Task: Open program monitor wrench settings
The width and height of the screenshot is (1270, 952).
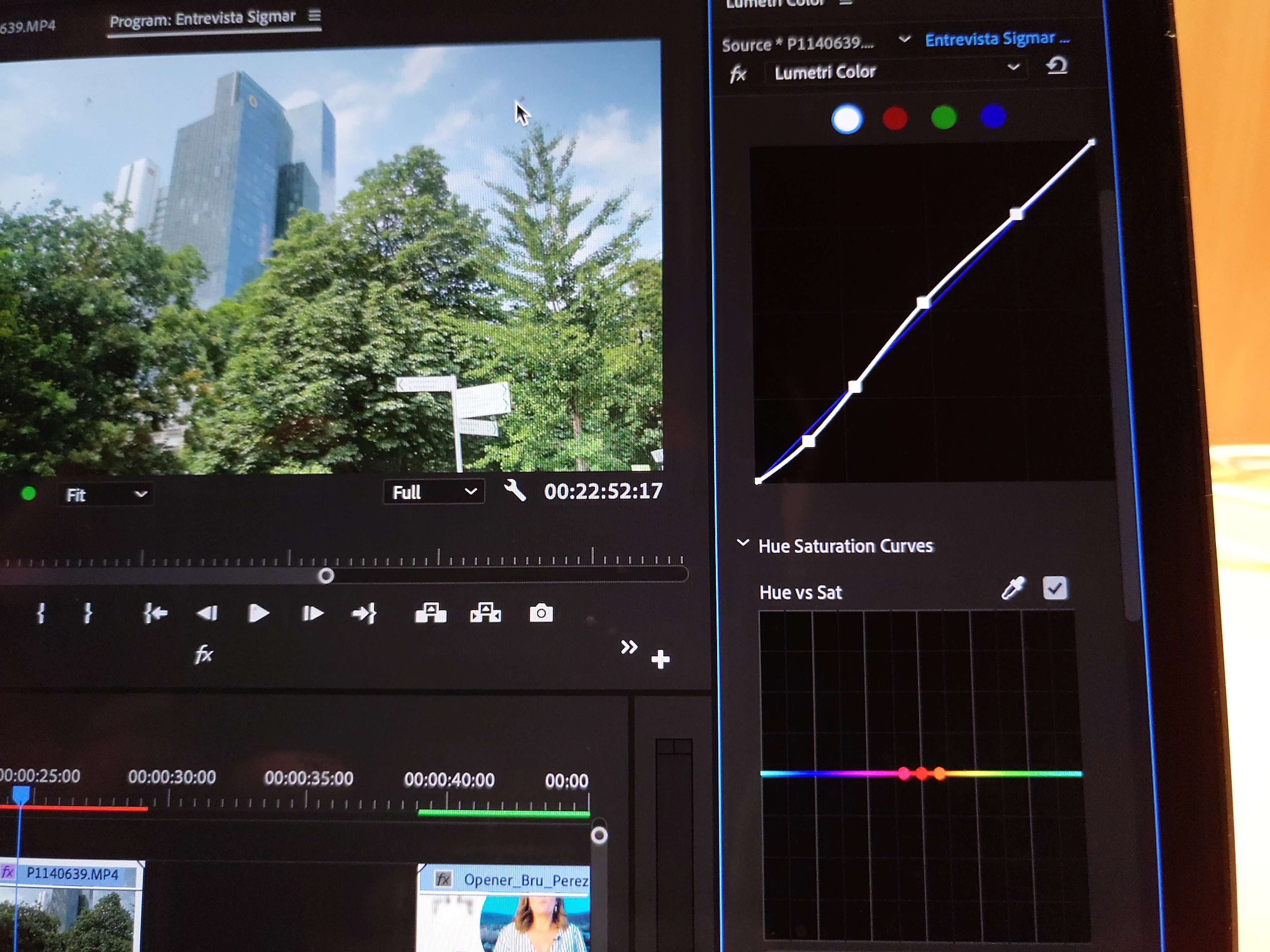Action: [x=515, y=490]
